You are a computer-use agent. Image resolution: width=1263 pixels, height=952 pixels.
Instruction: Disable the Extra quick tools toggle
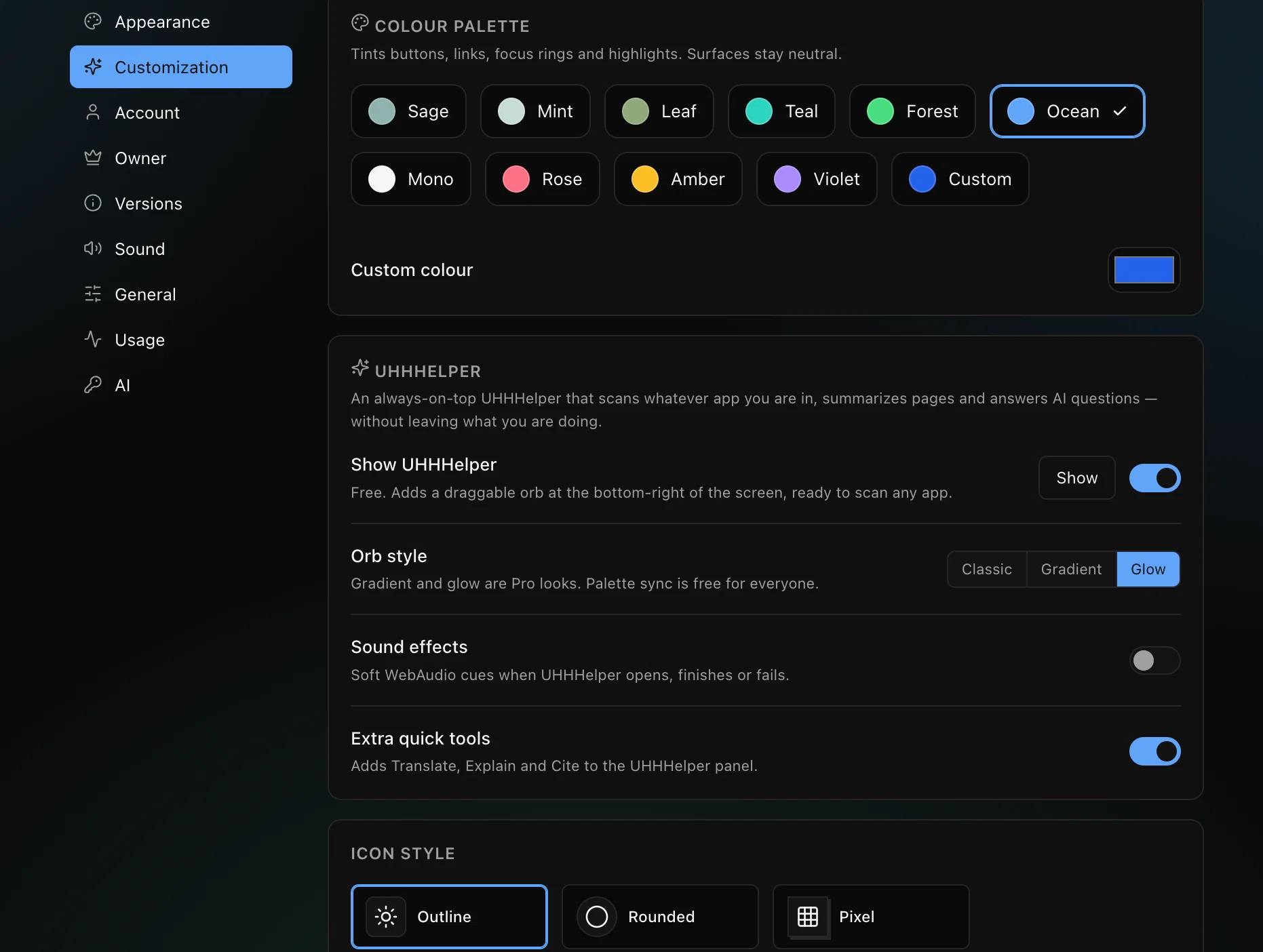coord(1155,751)
